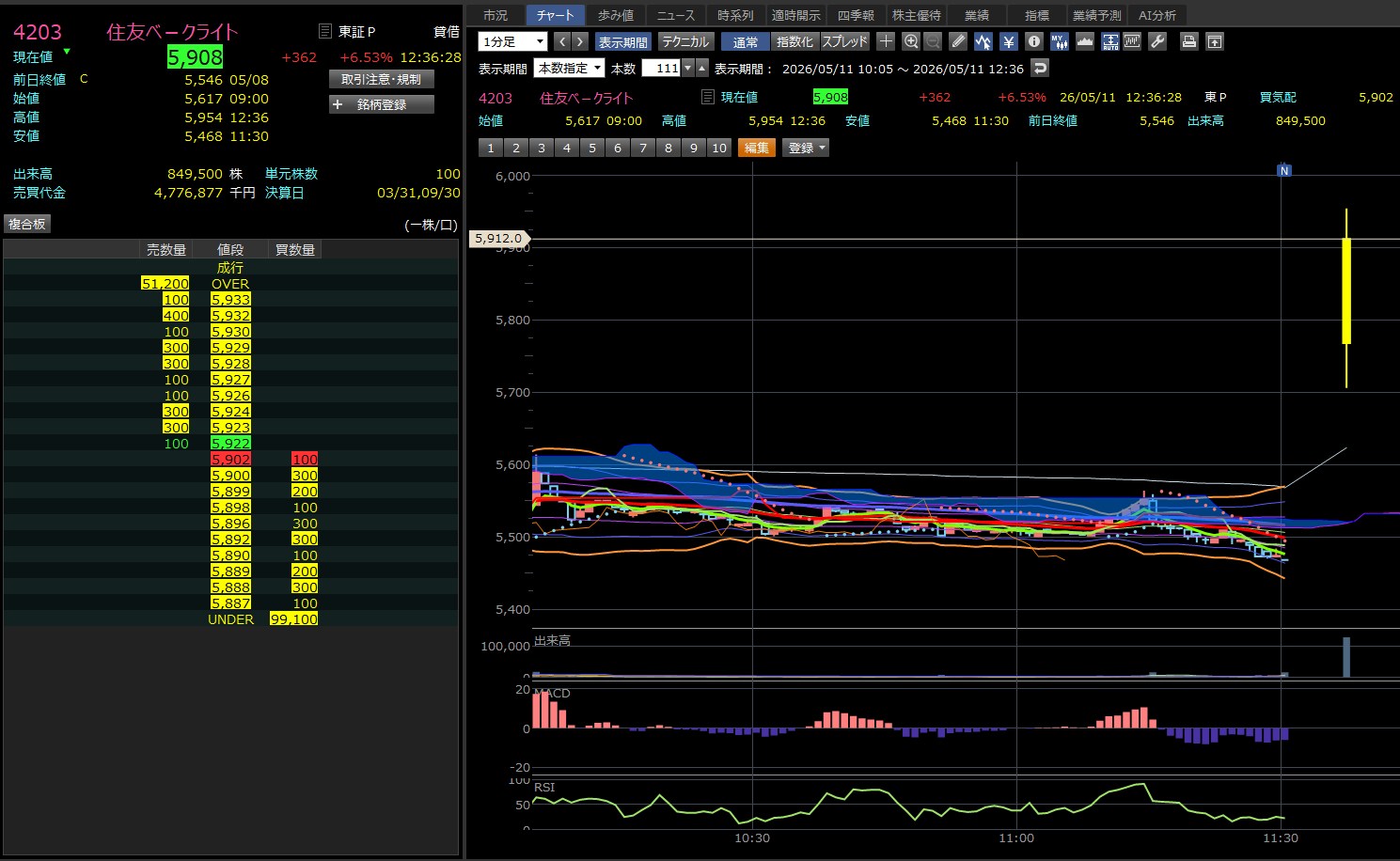Image resolution: width=1400 pixels, height=861 pixels.
Task: Click the MY candlestick chart icon
Action: (1059, 41)
